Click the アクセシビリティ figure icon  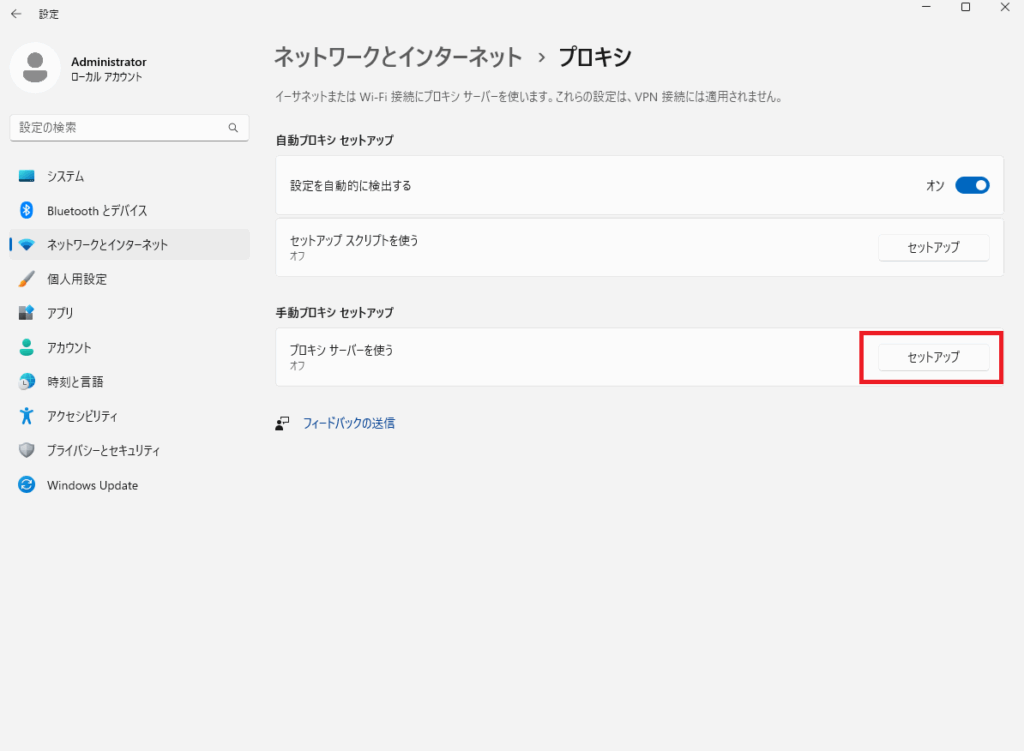pyautogui.click(x=27, y=416)
